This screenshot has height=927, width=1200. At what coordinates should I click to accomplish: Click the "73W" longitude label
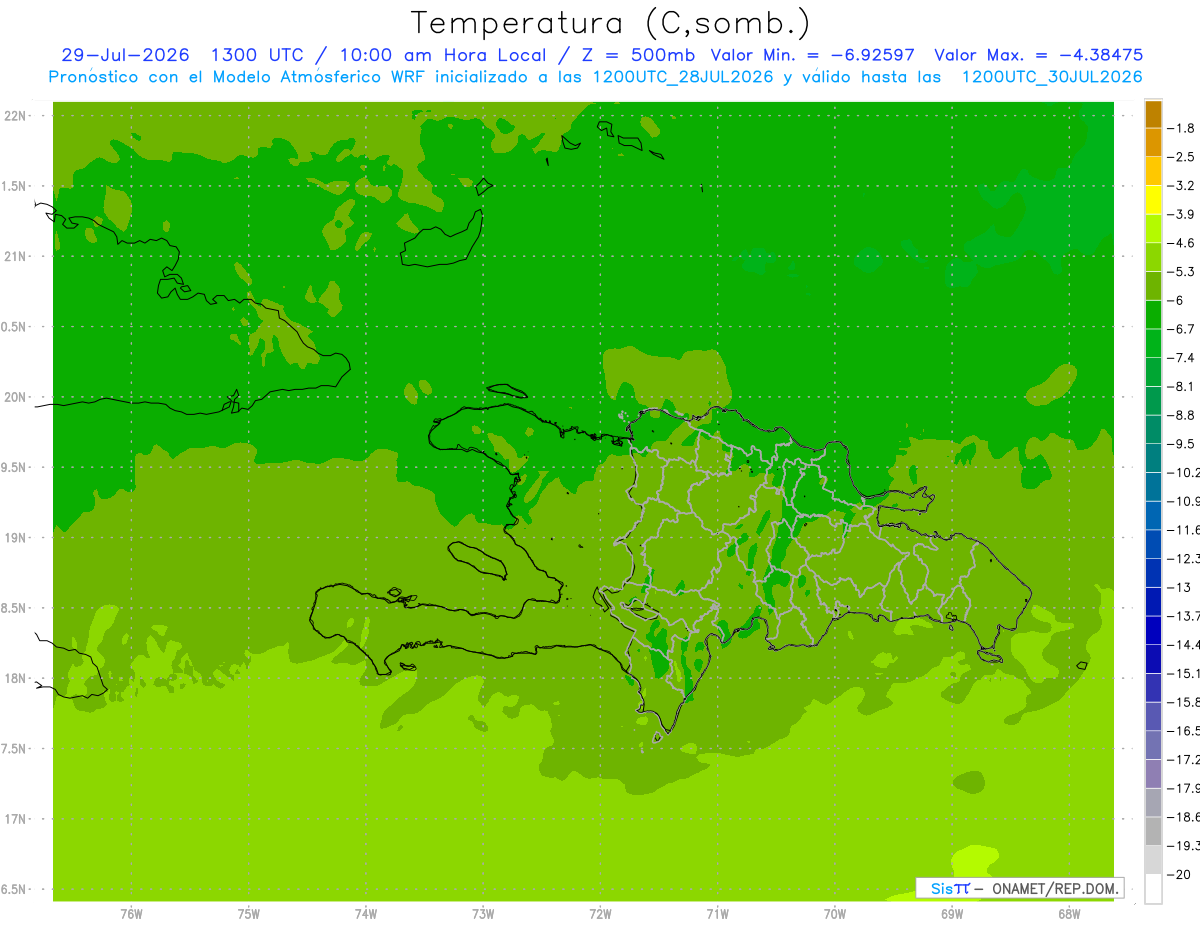[483, 913]
